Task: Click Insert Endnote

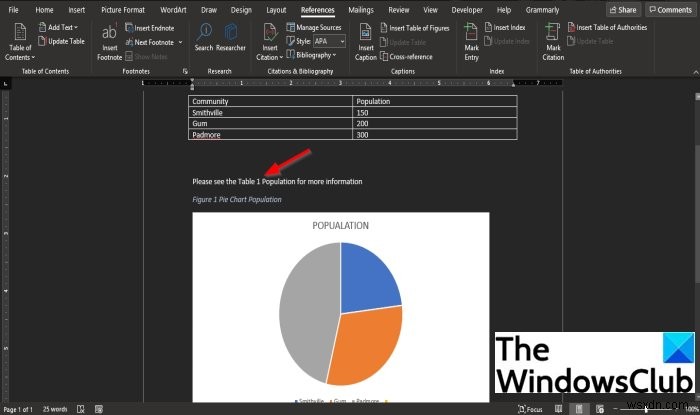Action: click(x=150, y=28)
